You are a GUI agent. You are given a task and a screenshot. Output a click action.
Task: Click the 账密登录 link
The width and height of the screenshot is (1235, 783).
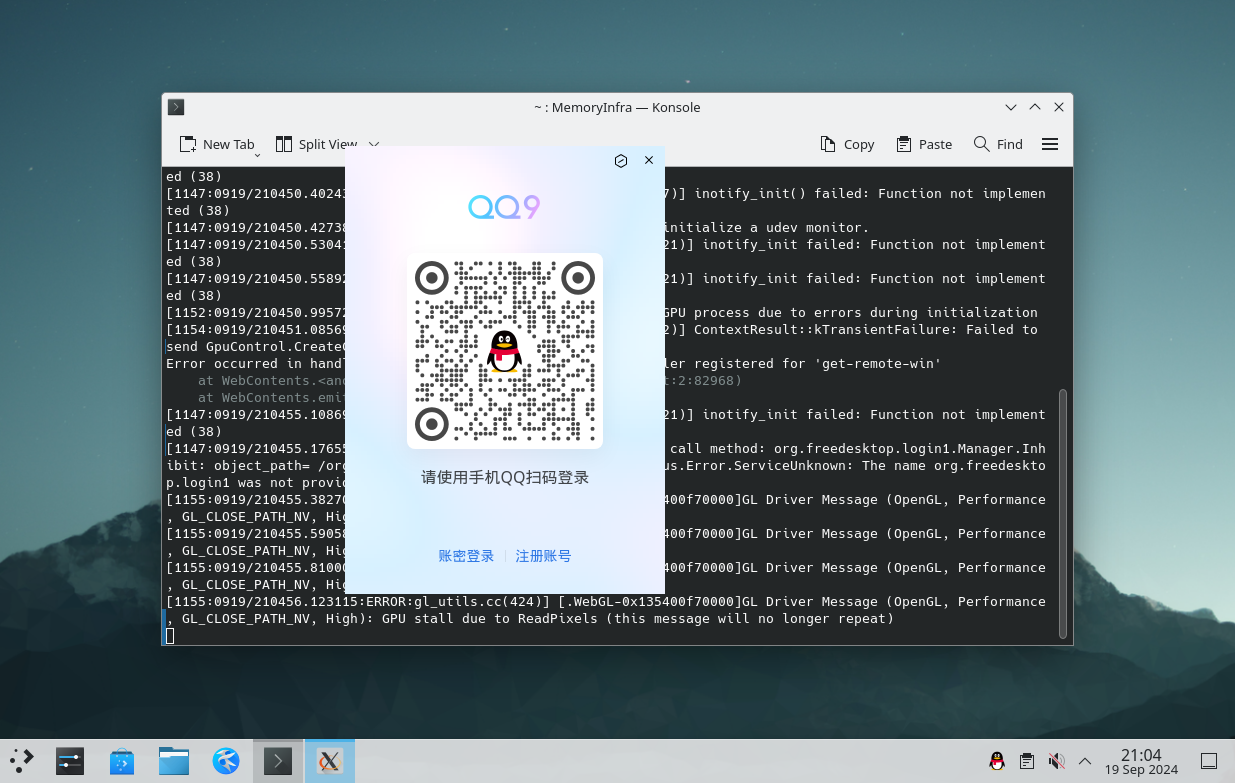[466, 556]
